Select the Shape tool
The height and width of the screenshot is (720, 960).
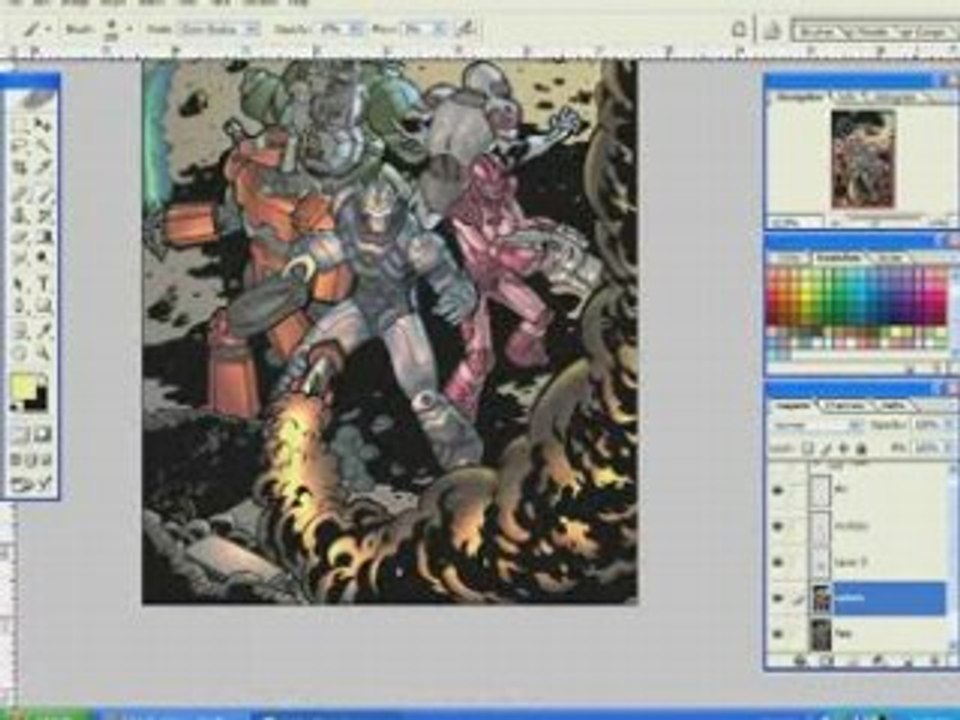point(43,306)
